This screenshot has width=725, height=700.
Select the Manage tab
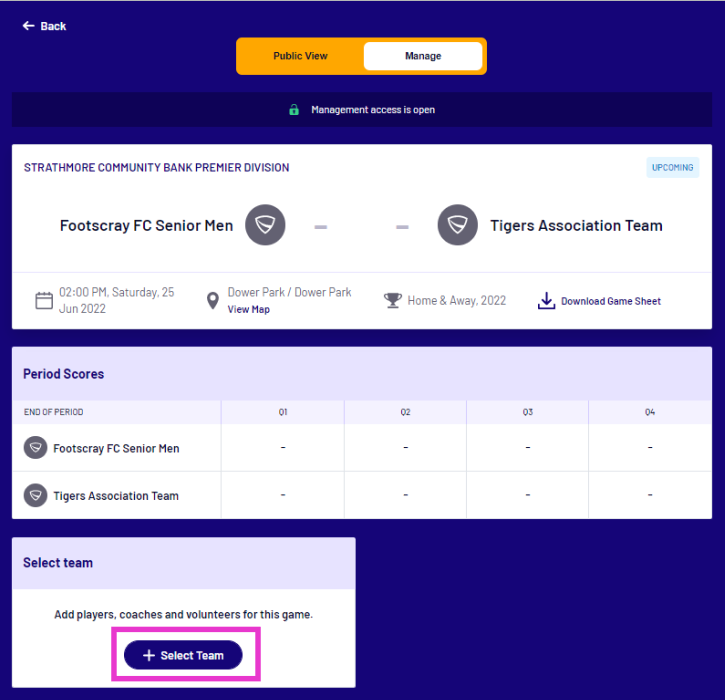point(423,56)
